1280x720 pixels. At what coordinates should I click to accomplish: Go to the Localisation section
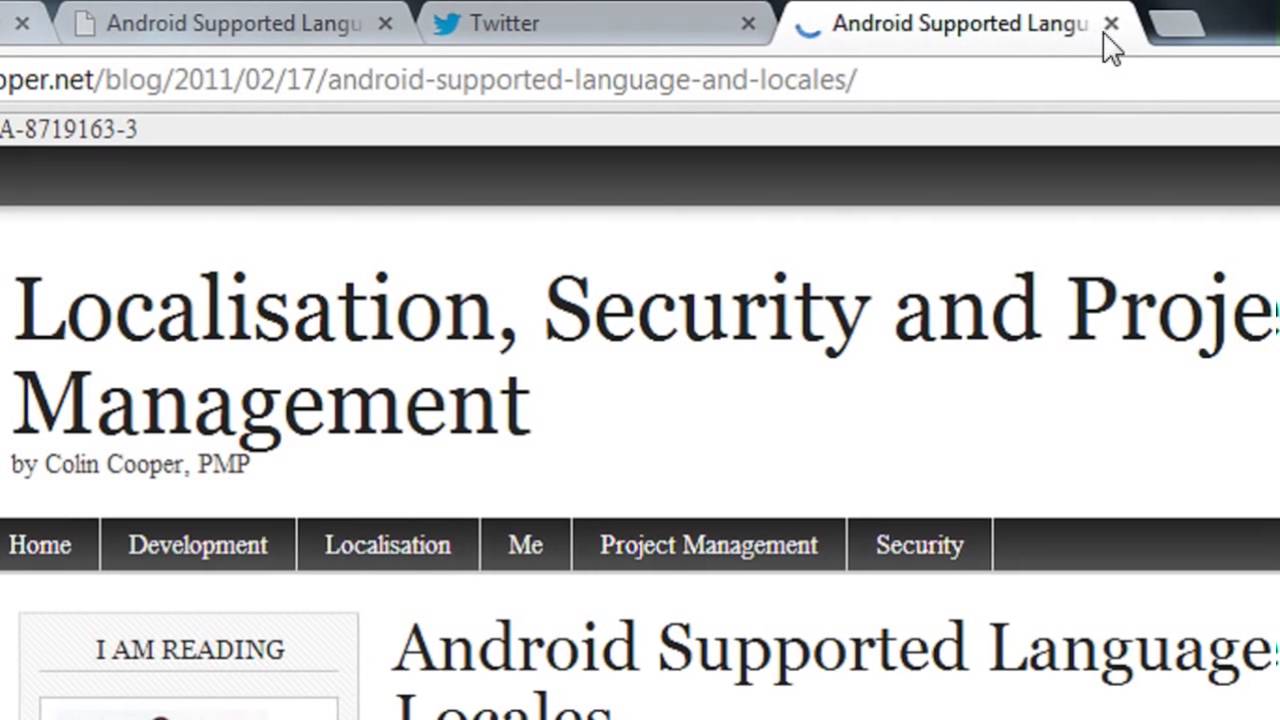pyautogui.click(x=388, y=545)
